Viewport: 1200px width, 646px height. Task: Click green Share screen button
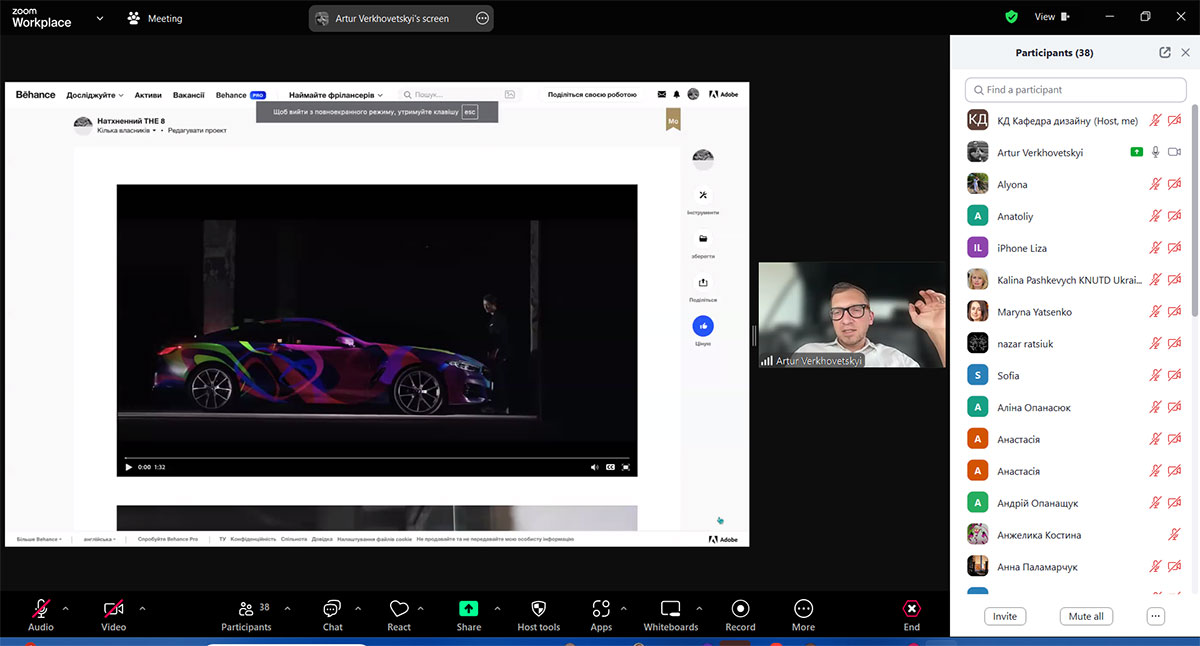tap(469, 613)
